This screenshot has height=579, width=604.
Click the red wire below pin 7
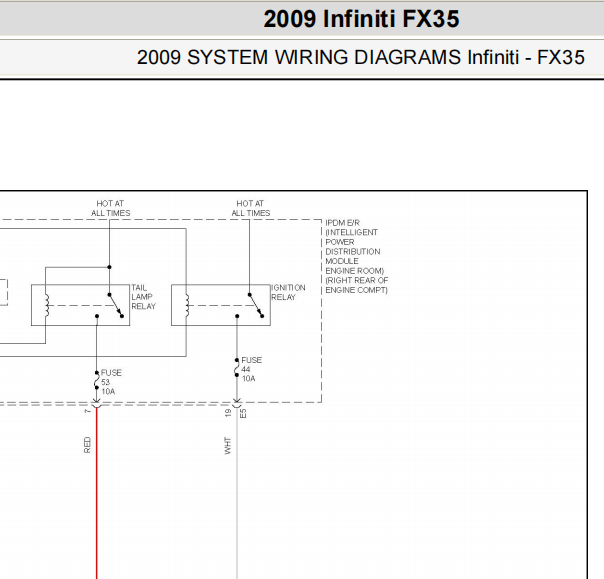pyautogui.click(x=96, y=493)
